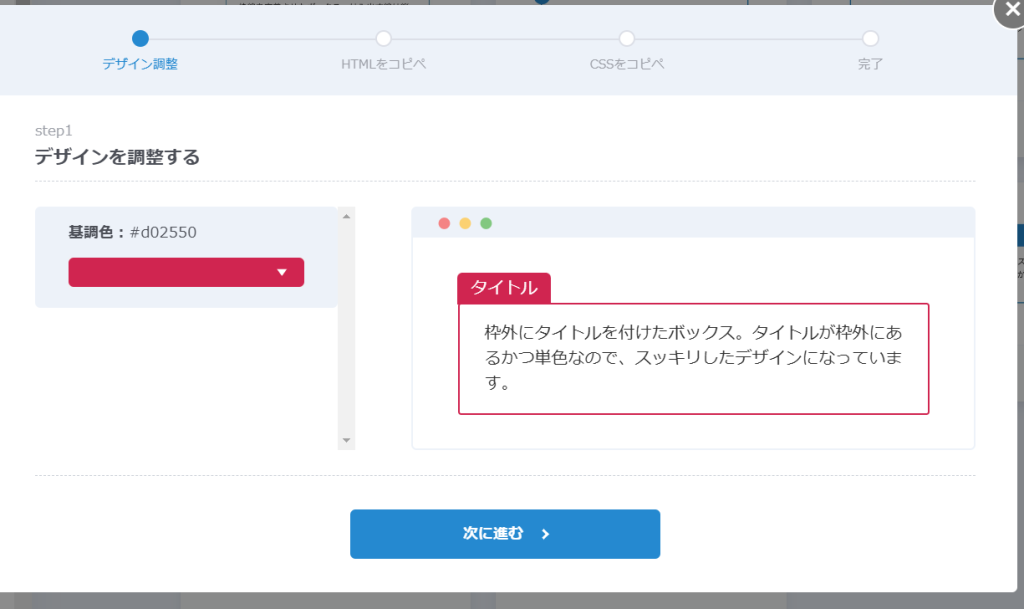Click the scrollbar up arrow in settings panel
Screen dimensions: 1024x609
tap(346, 216)
